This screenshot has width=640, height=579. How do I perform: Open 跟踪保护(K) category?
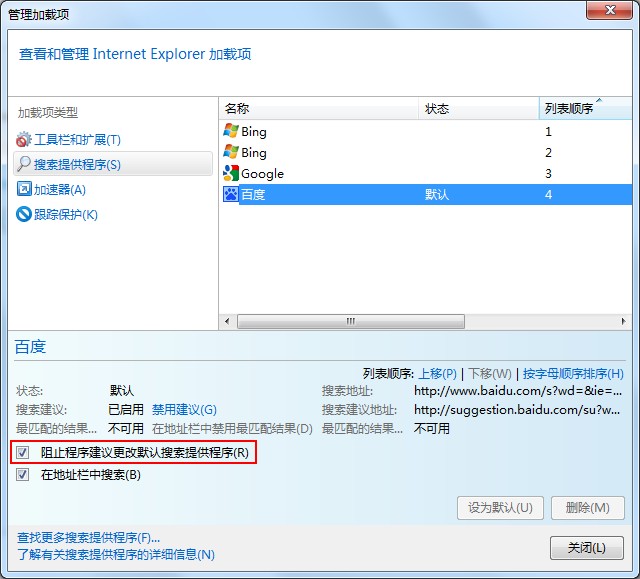[x=66, y=215]
